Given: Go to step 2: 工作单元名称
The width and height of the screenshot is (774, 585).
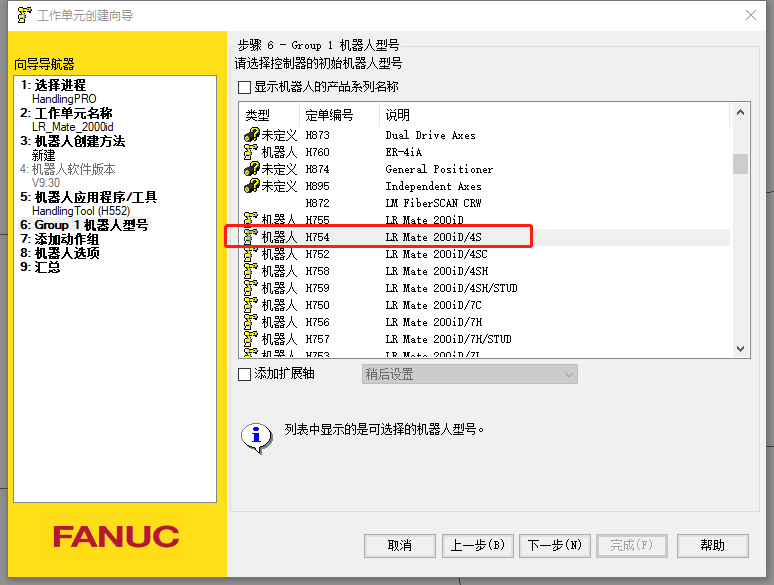Looking at the screenshot, I should 66,113.
